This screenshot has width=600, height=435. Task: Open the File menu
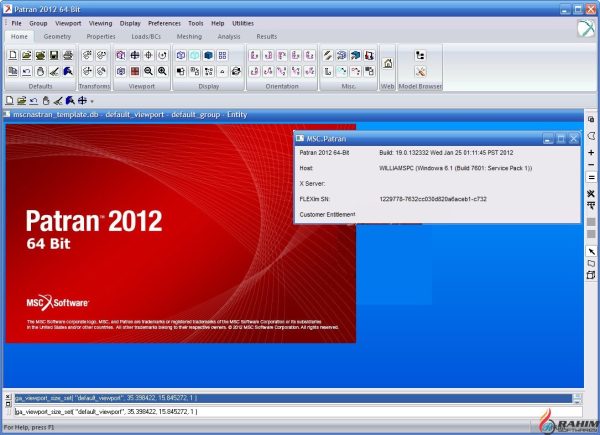(x=16, y=23)
